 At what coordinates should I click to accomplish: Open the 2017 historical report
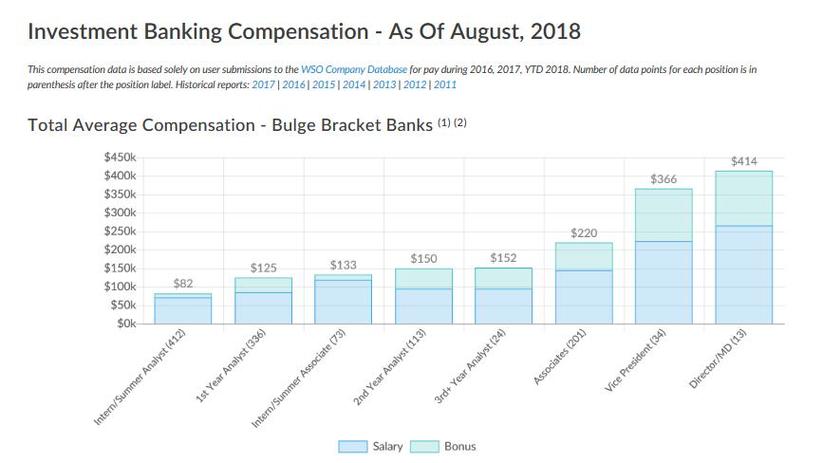click(x=263, y=84)
